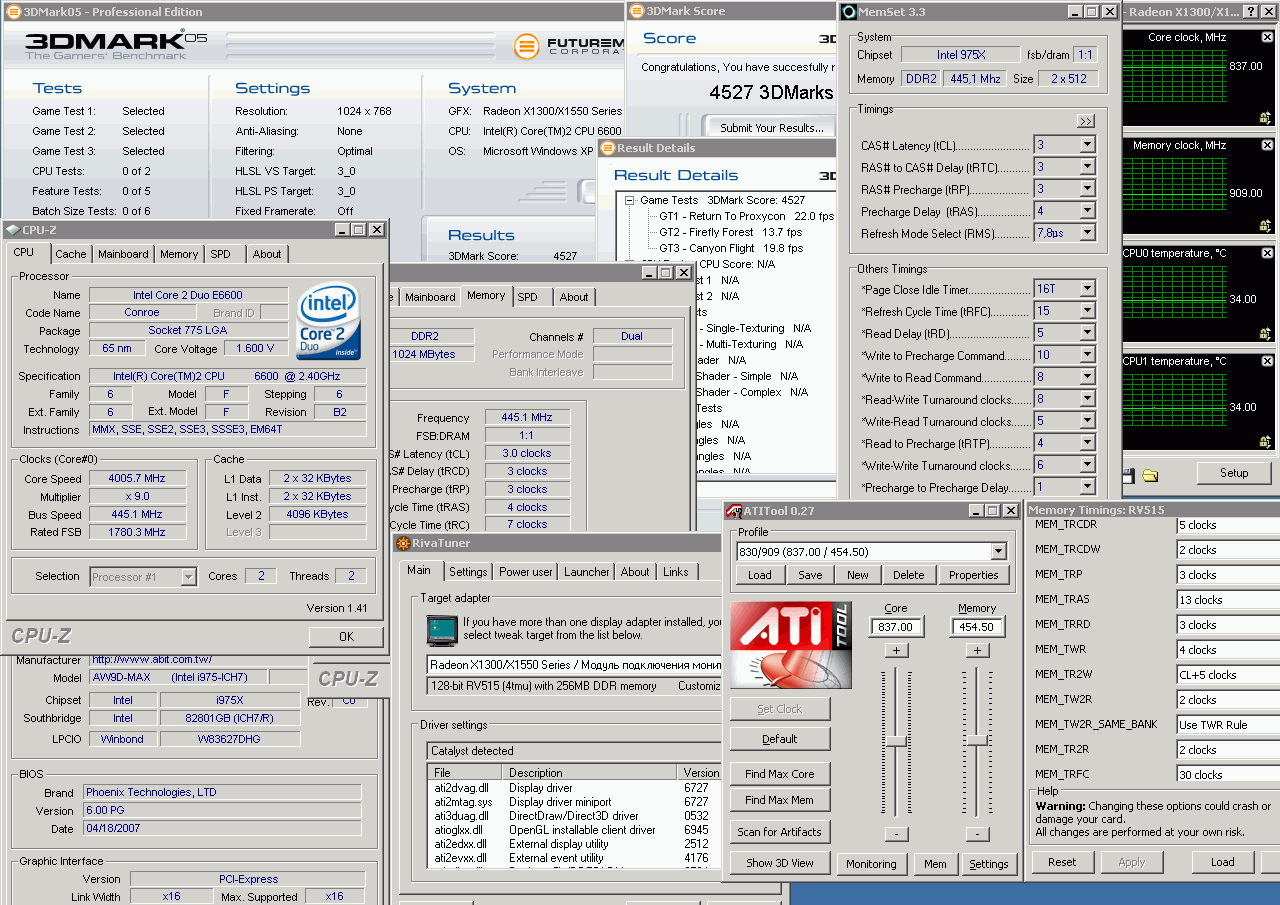Click the Core clock vertical slider
The width and height of the screenshot is (1280, 905).
896,742
